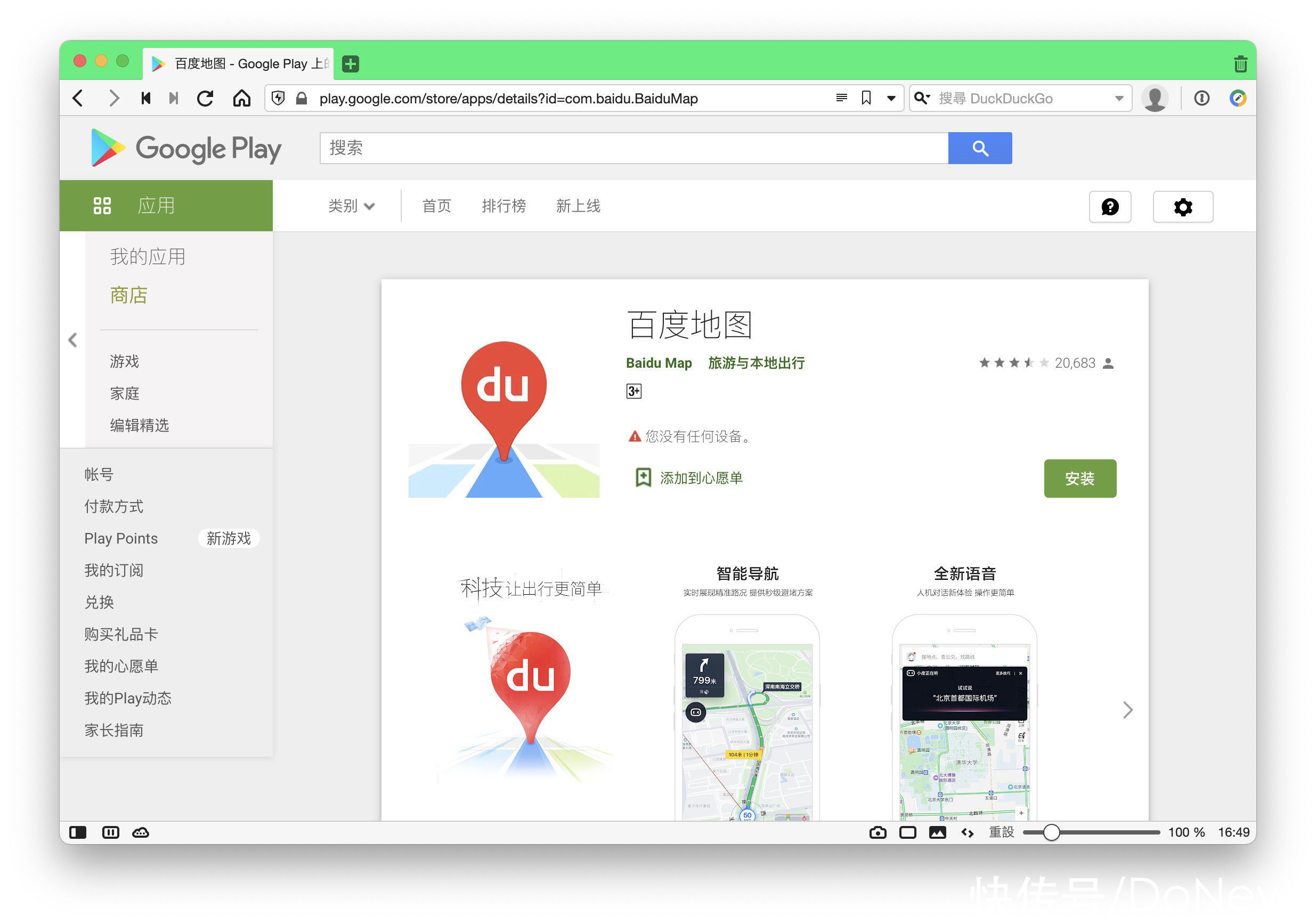Open 家长指南 parent guide
1316x923 pixels.
click(114, 731)
